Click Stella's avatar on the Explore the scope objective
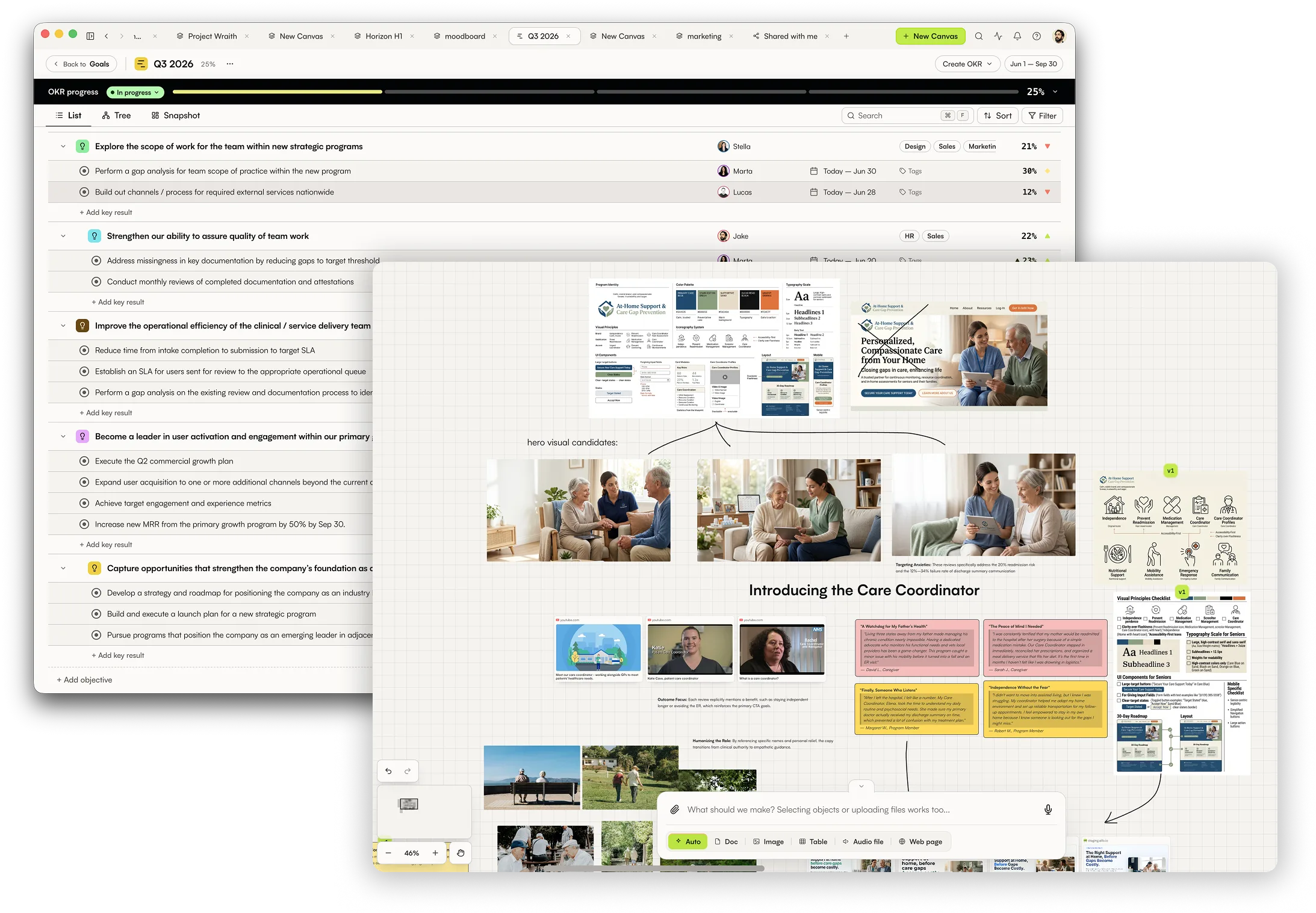 click(724, 146)
